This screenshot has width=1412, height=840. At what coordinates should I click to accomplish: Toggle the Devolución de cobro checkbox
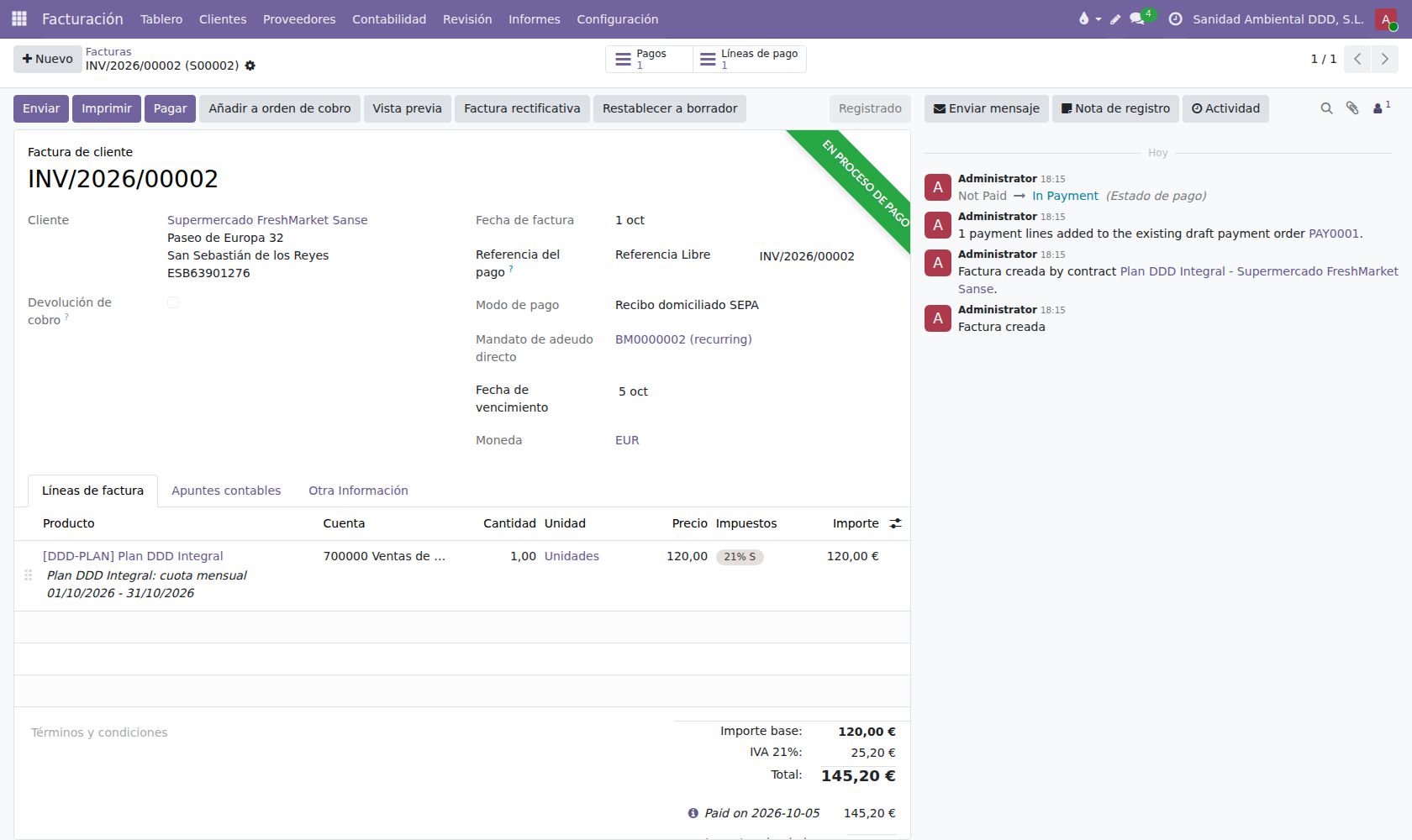(x=173, y=302)
